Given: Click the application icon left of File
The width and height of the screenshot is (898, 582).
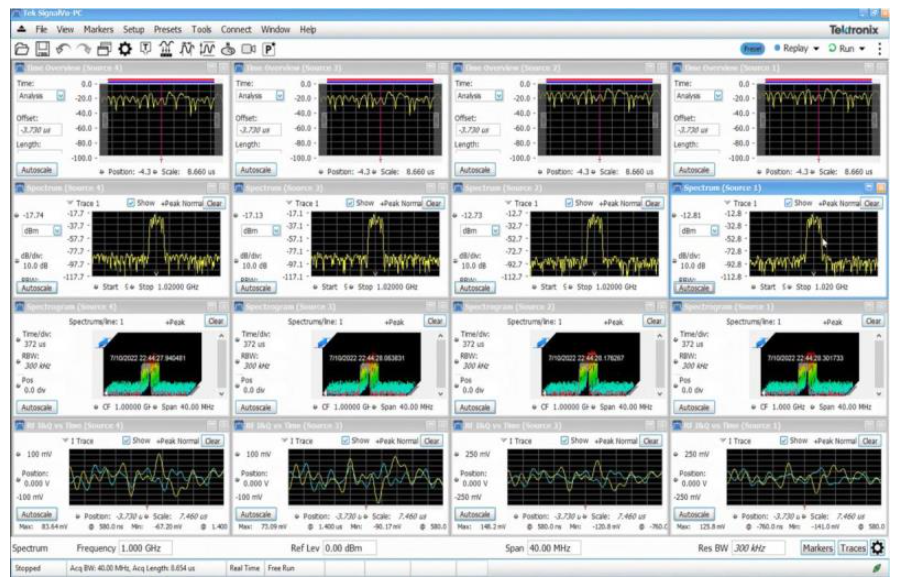Looking at the screenshot, I should point(22,29).
